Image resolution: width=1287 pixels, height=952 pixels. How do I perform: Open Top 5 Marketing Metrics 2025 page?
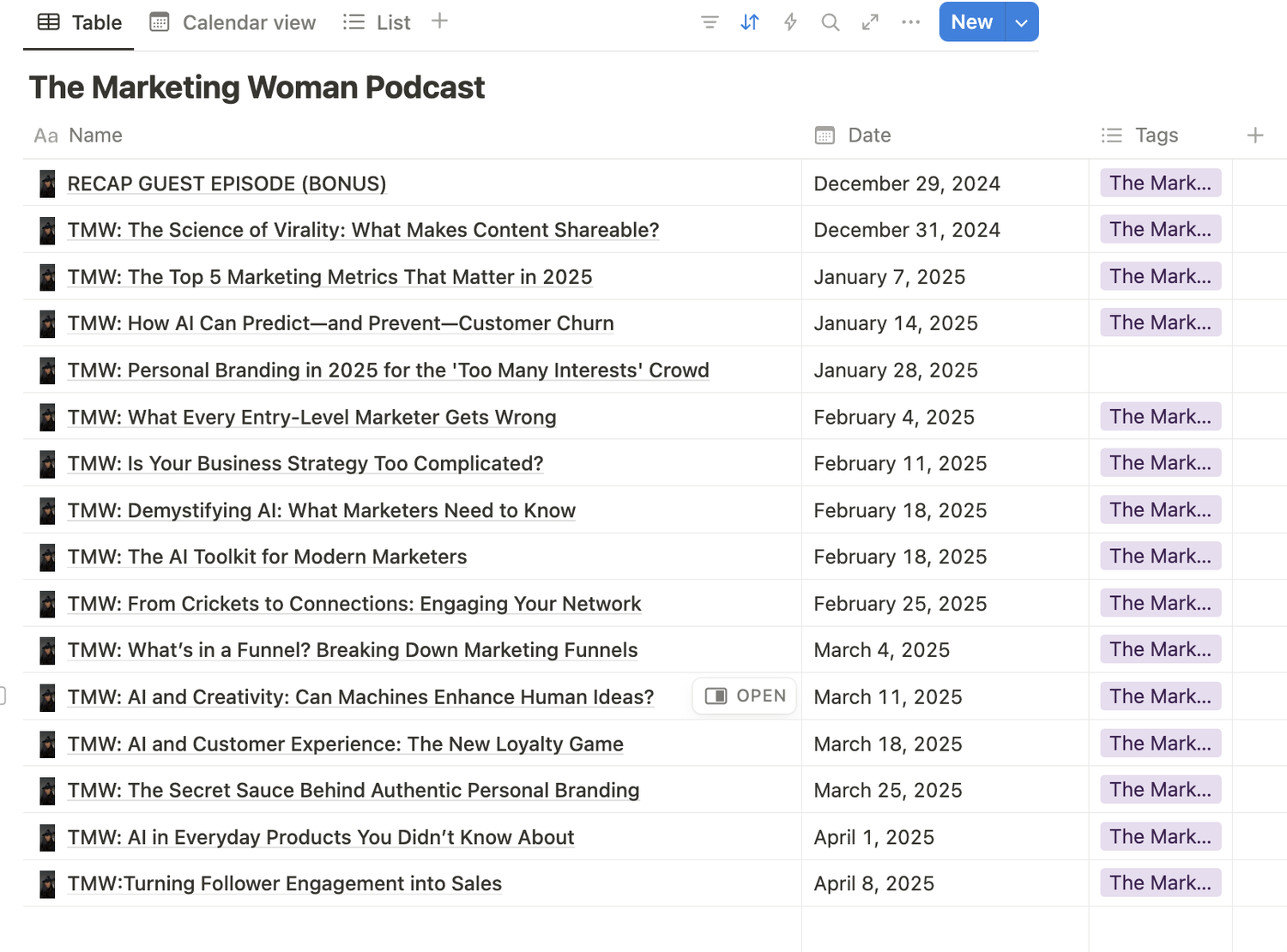click(329, 277)
